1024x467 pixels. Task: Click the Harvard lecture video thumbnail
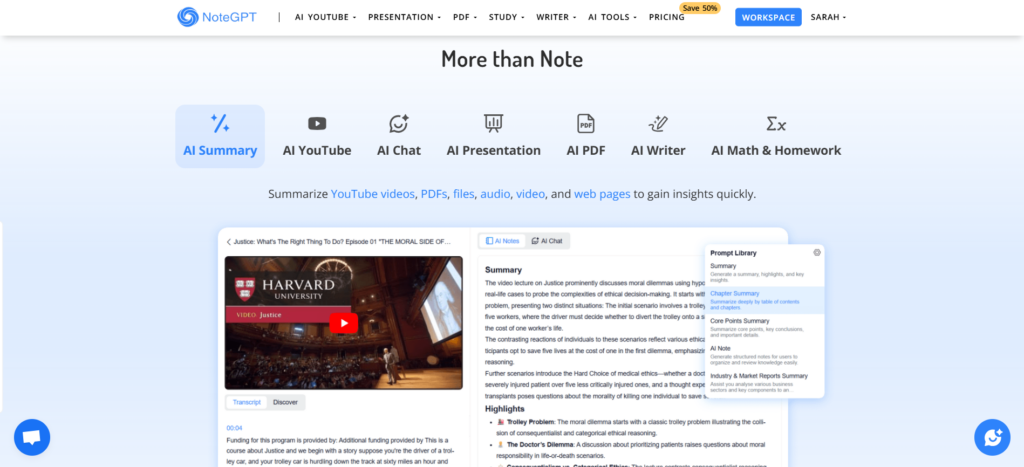pos(344,323)
